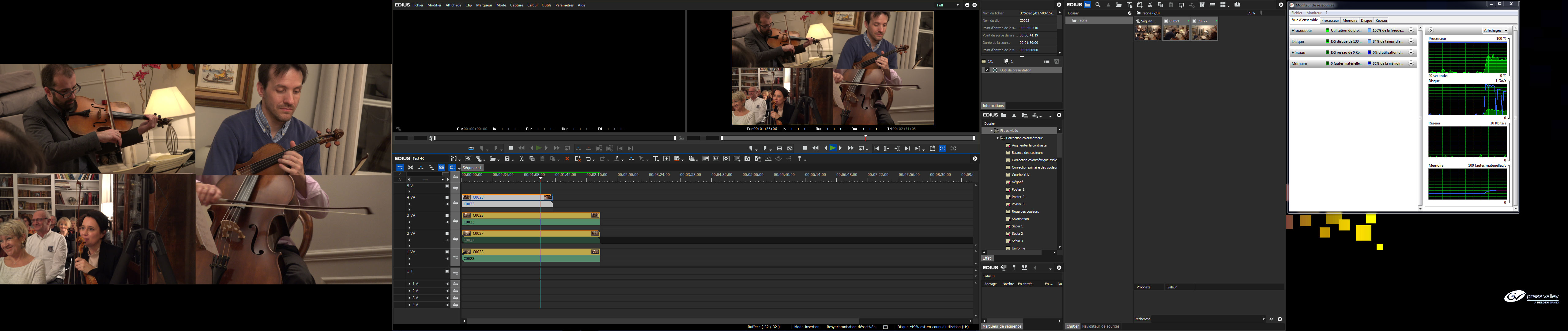This screenshot has height=331, width=1568.
Task: Select the Séquence1 timeline tab
Action: 472,168
